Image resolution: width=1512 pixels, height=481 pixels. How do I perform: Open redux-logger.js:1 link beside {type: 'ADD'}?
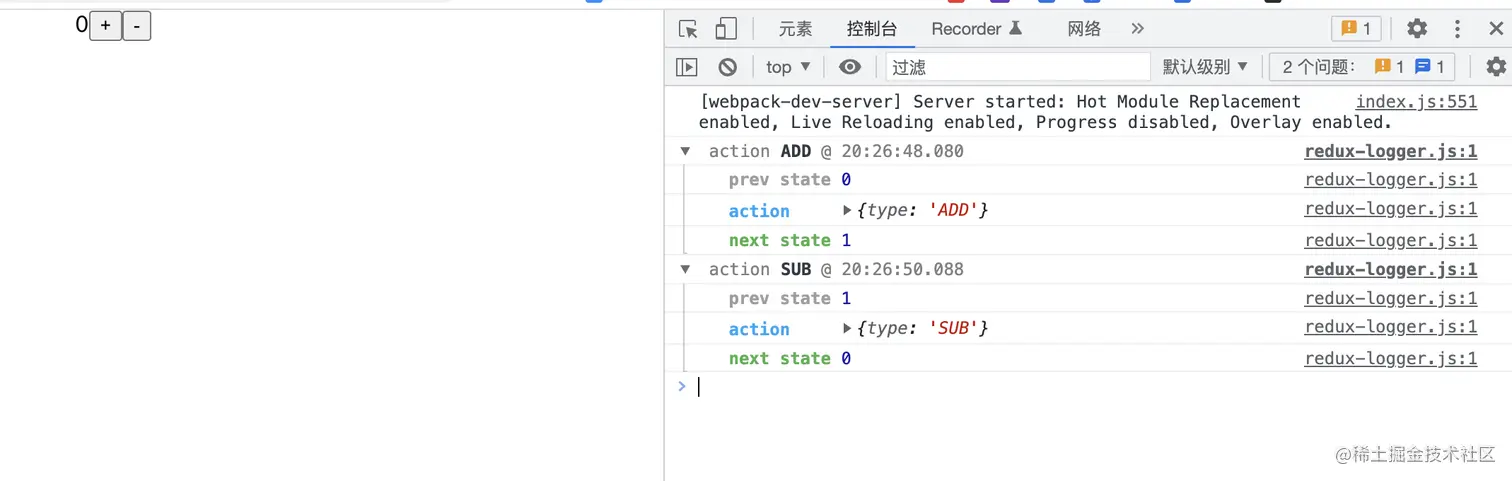pos(1391,209)
